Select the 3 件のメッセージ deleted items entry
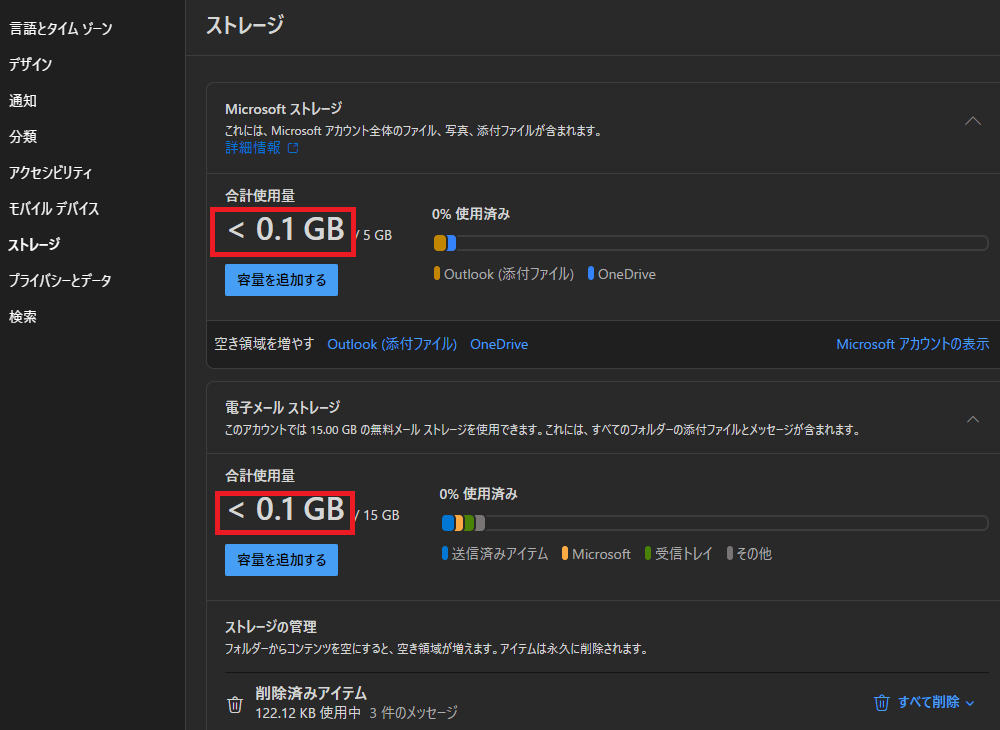The width and height of the screenshot is (1000, 730). tap(416, 712)
